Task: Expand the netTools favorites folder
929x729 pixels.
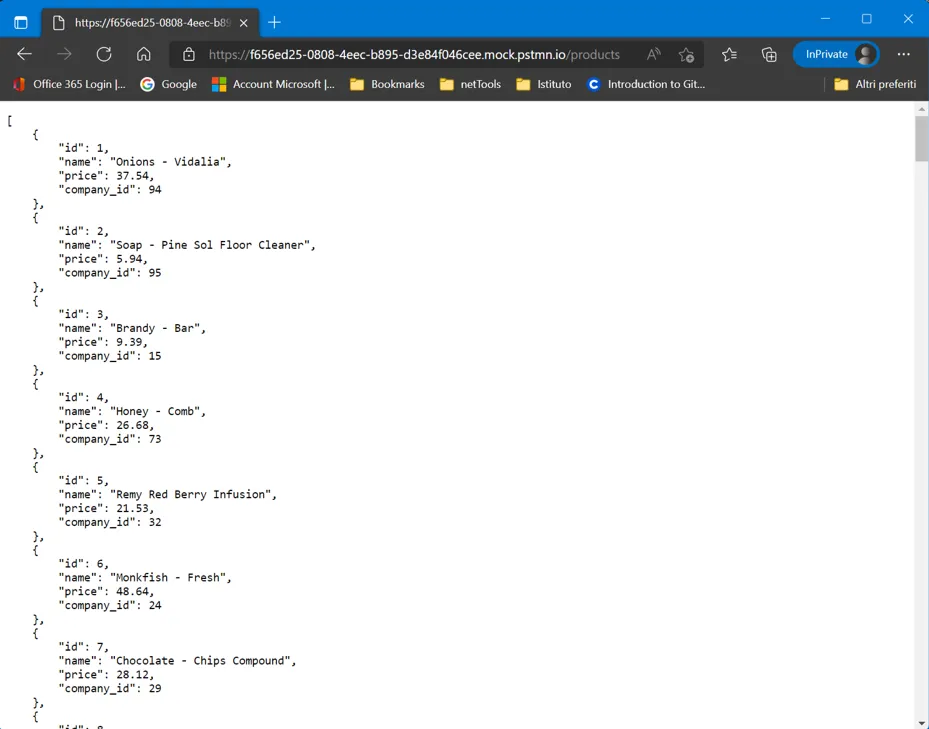Action: (470, 84)
